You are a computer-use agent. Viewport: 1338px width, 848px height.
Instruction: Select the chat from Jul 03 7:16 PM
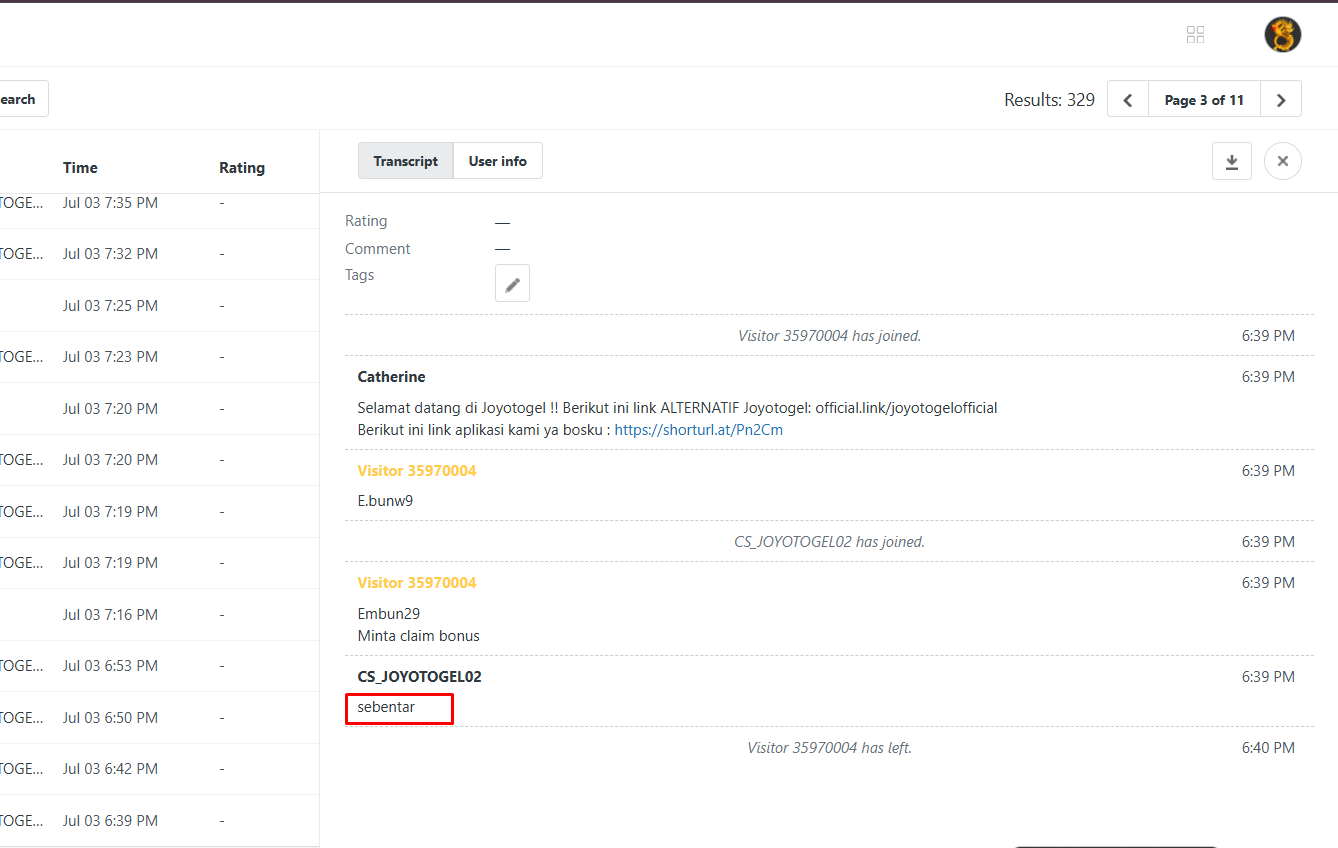pos(160,615)
